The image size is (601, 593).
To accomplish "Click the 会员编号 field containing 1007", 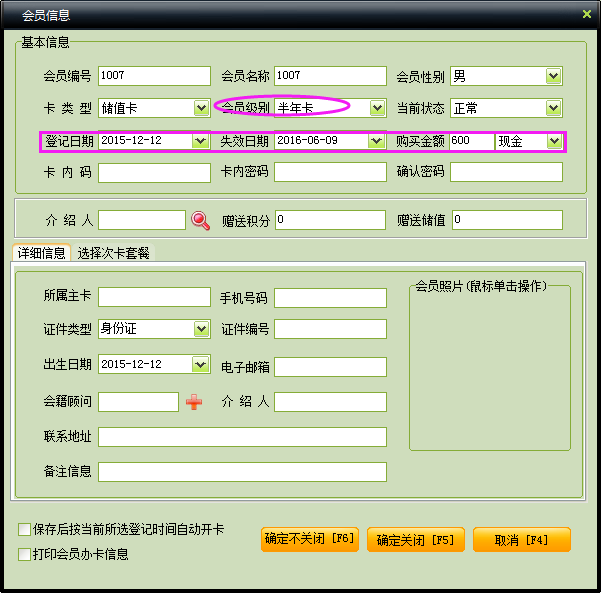I will pyautogui.click(x=154, y=76).
